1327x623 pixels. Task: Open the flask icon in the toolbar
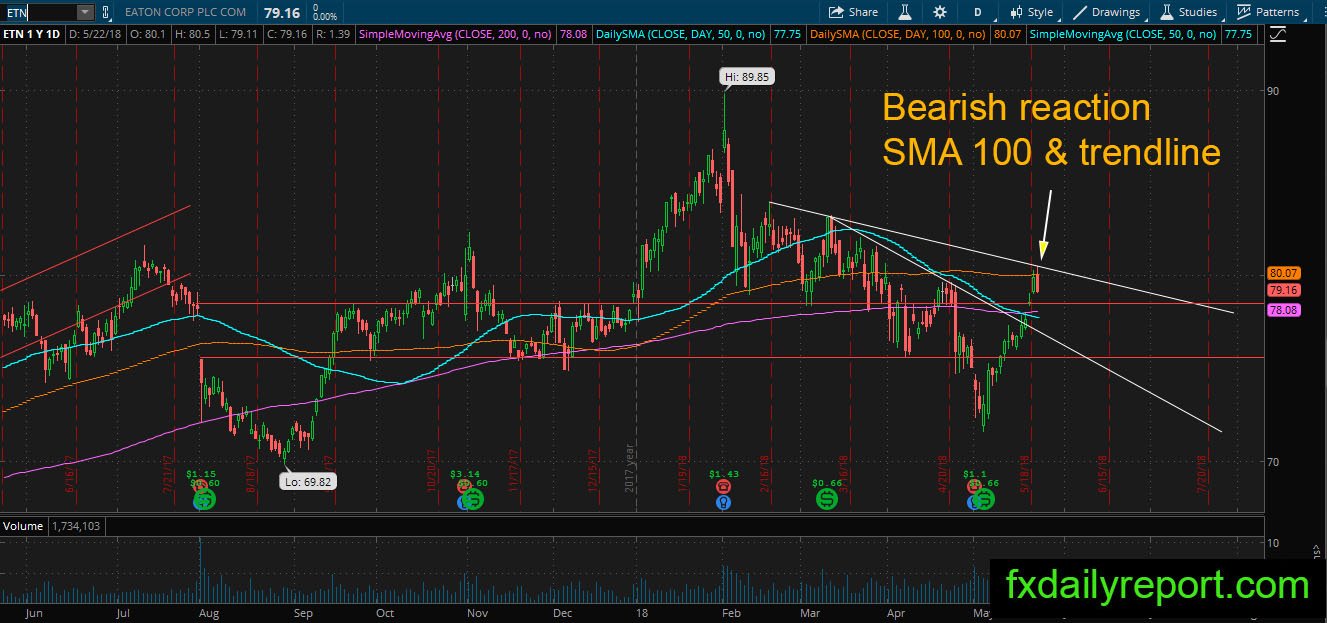point(905,12)
